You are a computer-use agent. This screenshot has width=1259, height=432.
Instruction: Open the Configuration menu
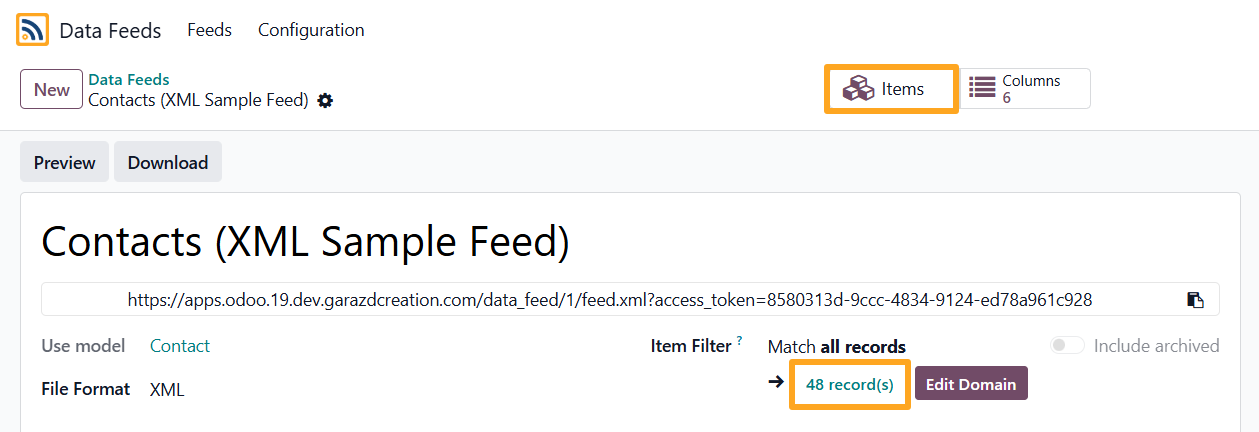point(311,30)
